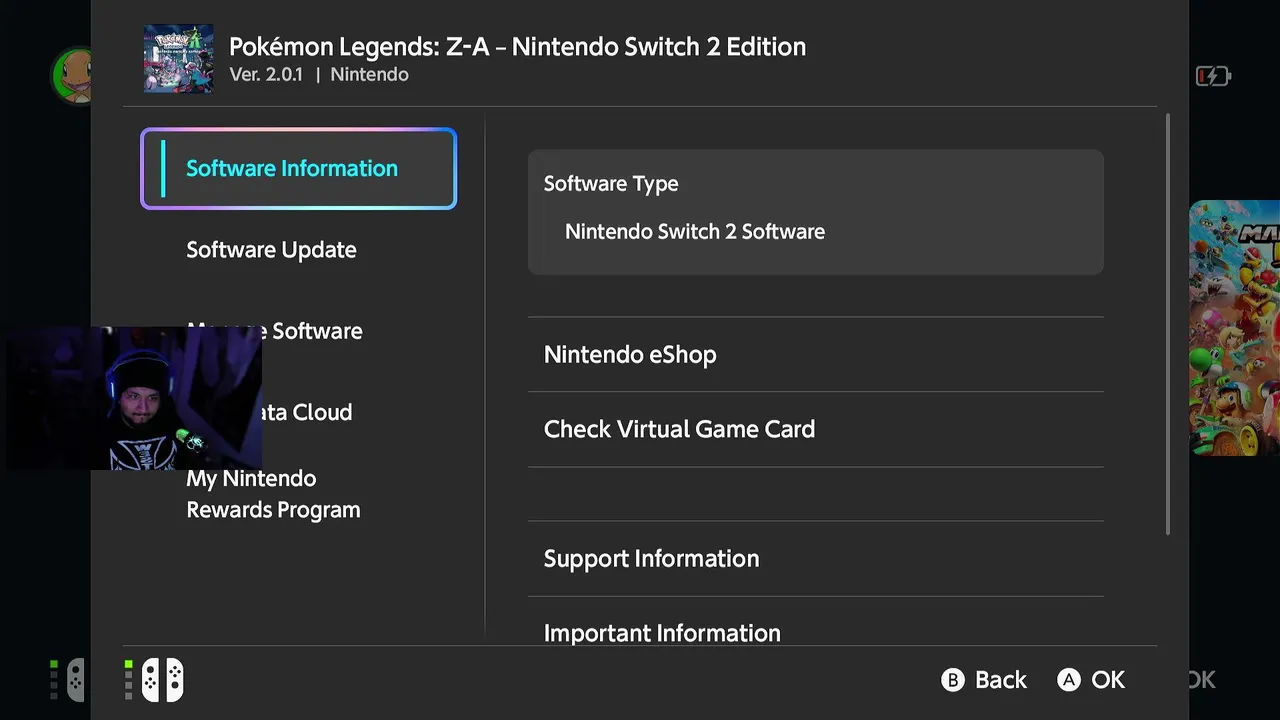This screenshot has width=1280, height=720.
Task: Click the dimmed gray Joy-Con icon
Action: click(x=75, y=680)
